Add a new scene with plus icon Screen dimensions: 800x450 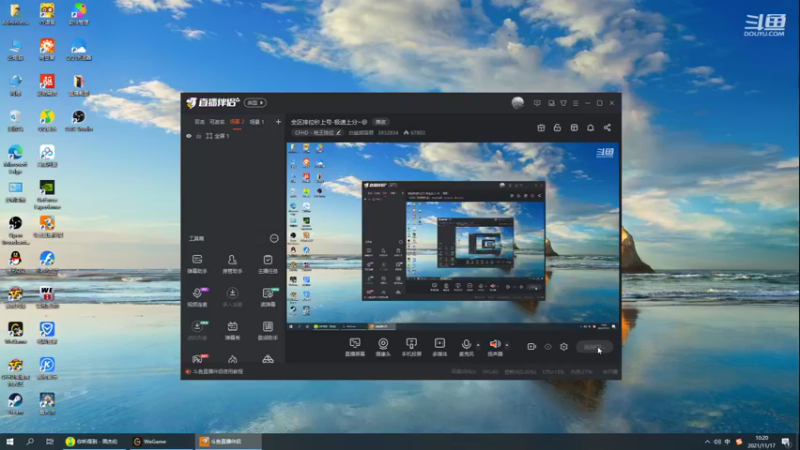[x=278, y=122]
